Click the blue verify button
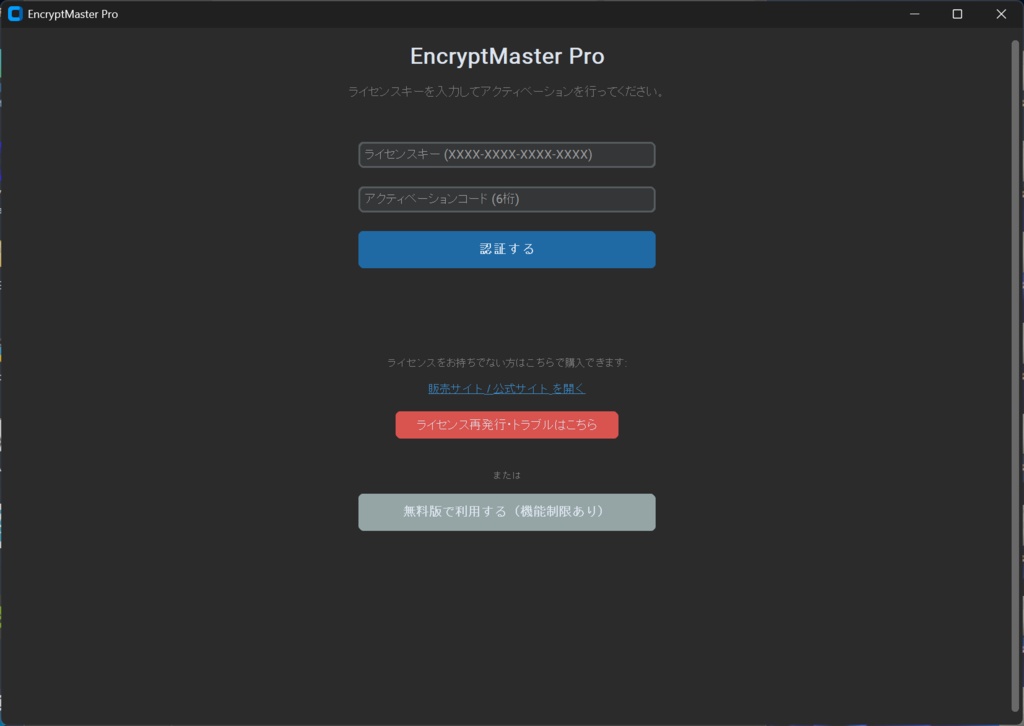The height and width of the screenshot is (726, 1024). (506, 249)
